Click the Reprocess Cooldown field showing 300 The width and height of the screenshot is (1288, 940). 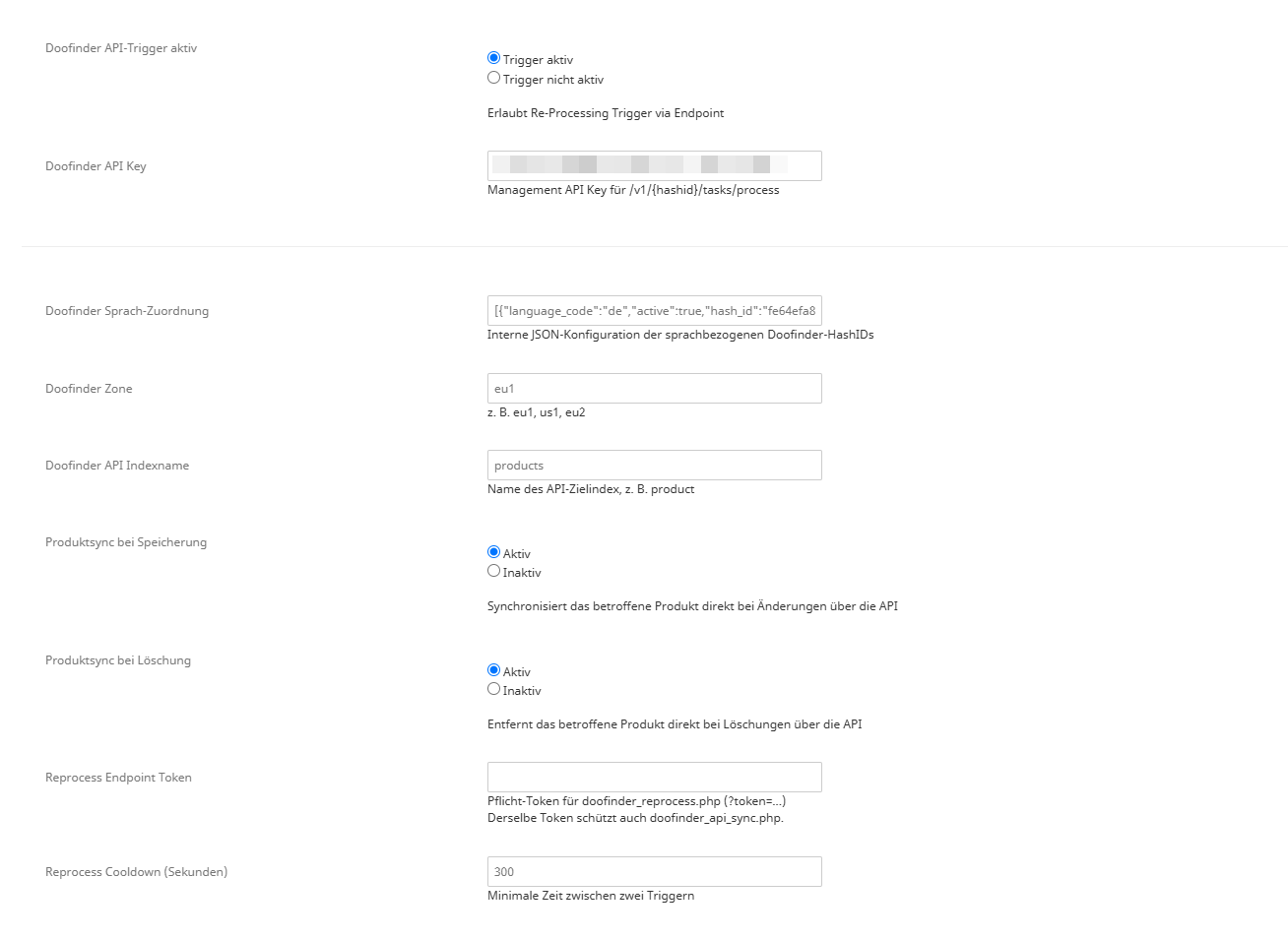click(655, 871)
